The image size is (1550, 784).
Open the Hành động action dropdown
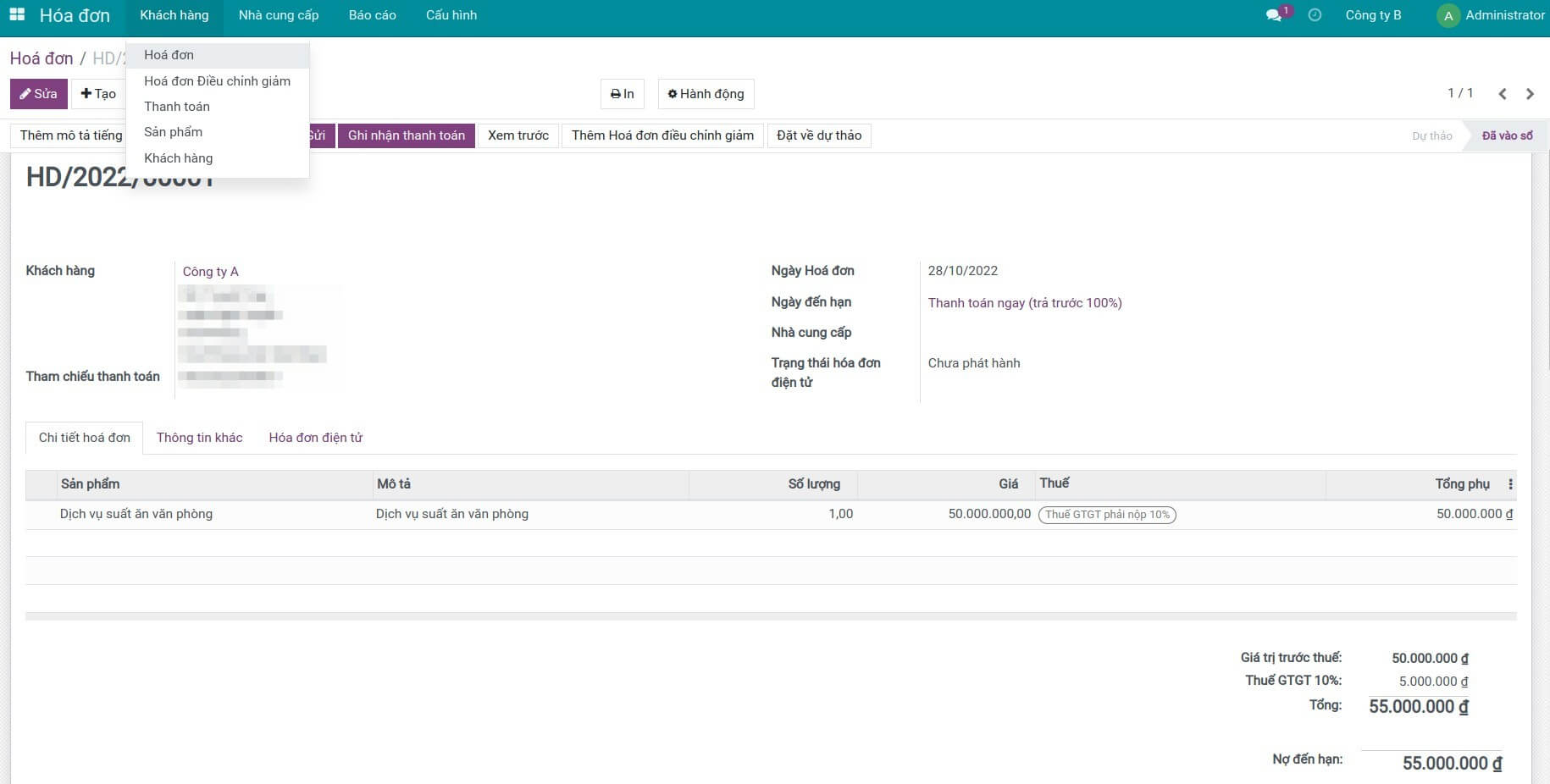click(x=706, y=94)
